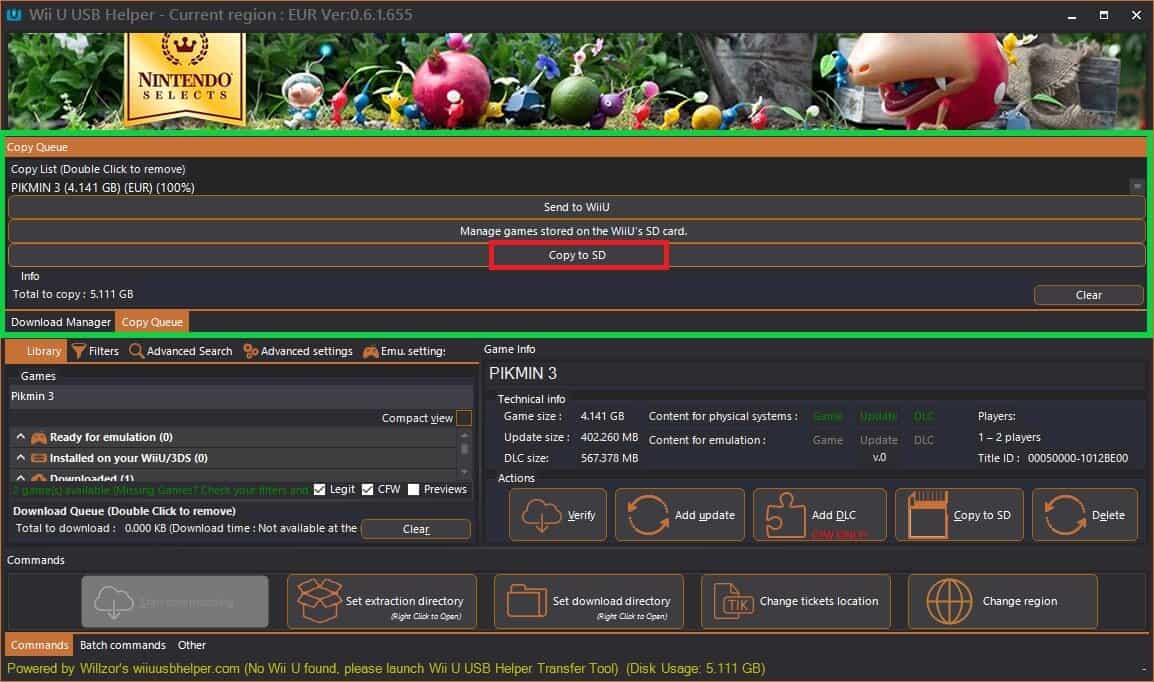Select PIKMIN 3 entry in Copy List
The height and width of the screenshot is (682, 1154).
[x=102, y=188]
